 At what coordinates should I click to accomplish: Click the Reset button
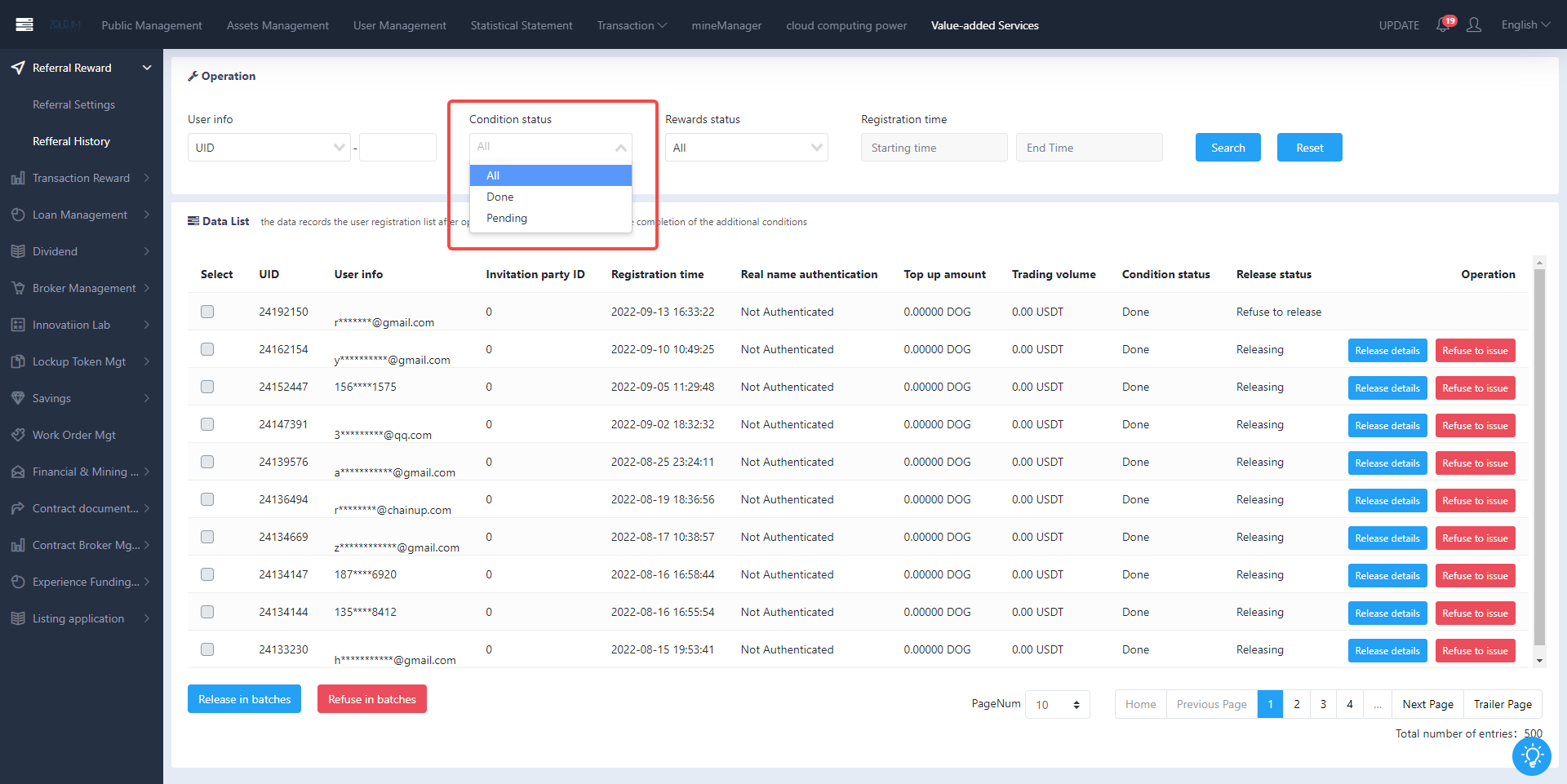[1310, 148]
